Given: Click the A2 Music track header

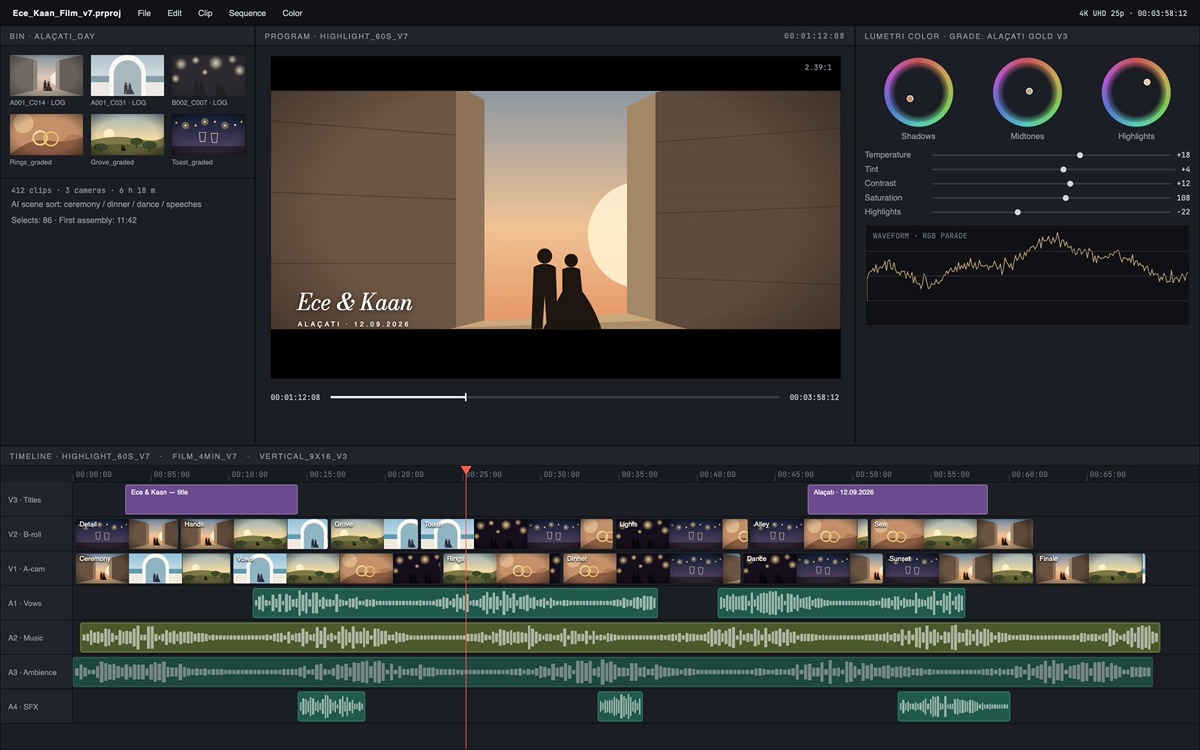Looking at the screenshot, I should click(36, 638).
